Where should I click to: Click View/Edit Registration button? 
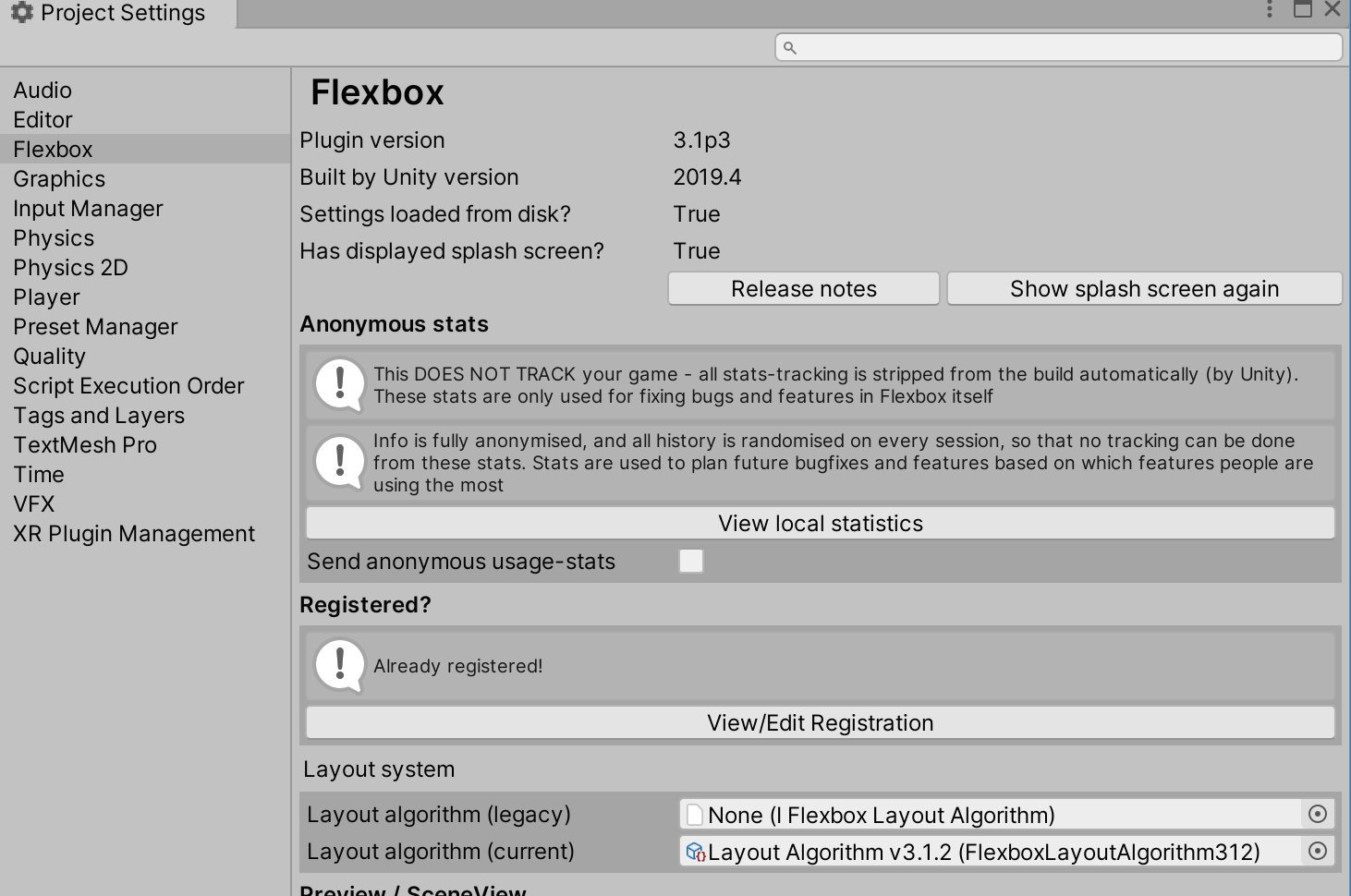point(821,722)
